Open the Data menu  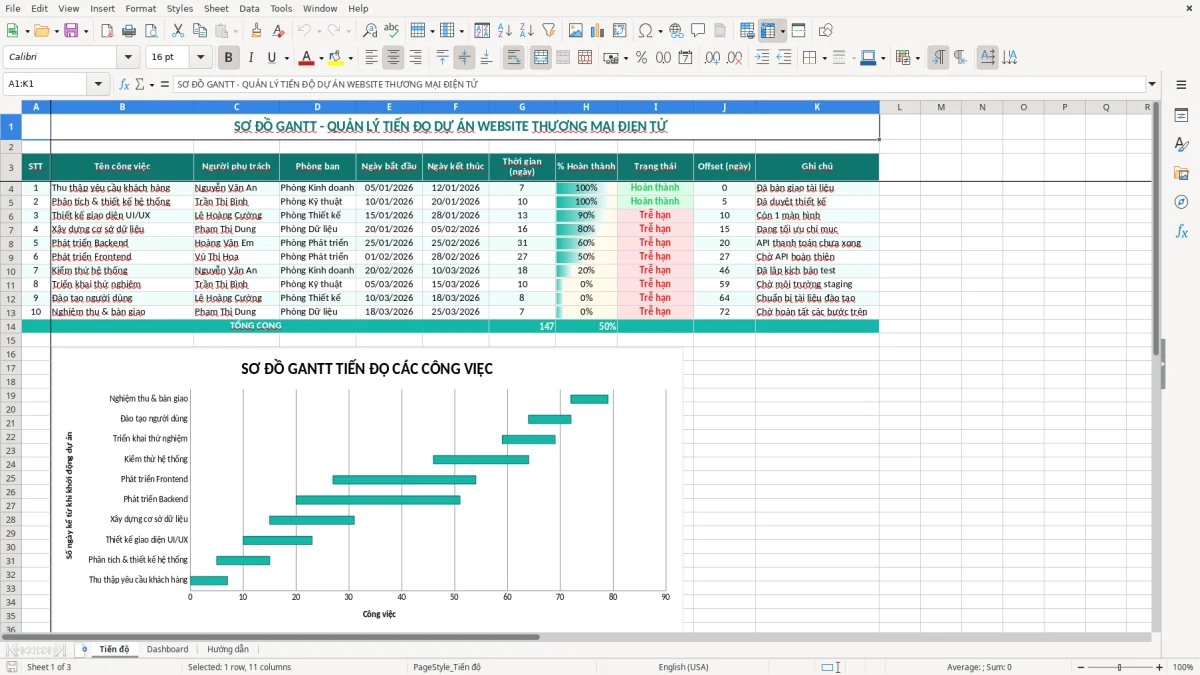coord(249,8)
